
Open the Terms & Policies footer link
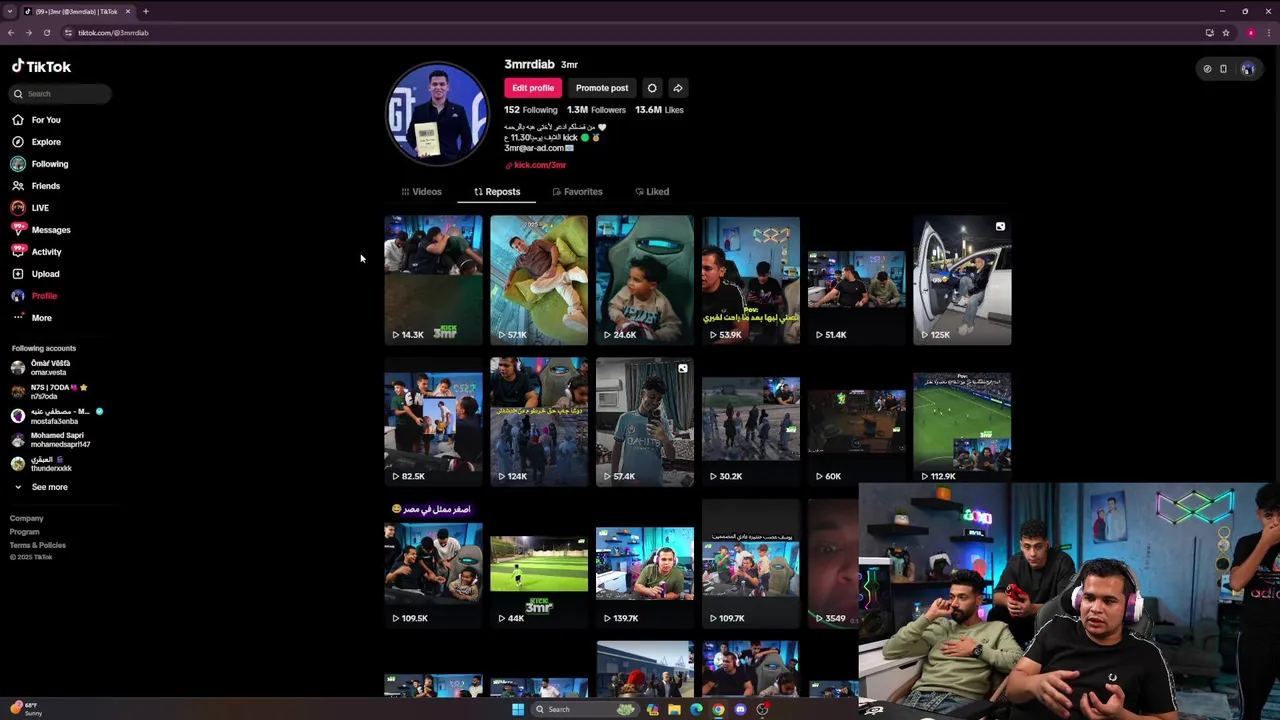[x=37, y=545]
